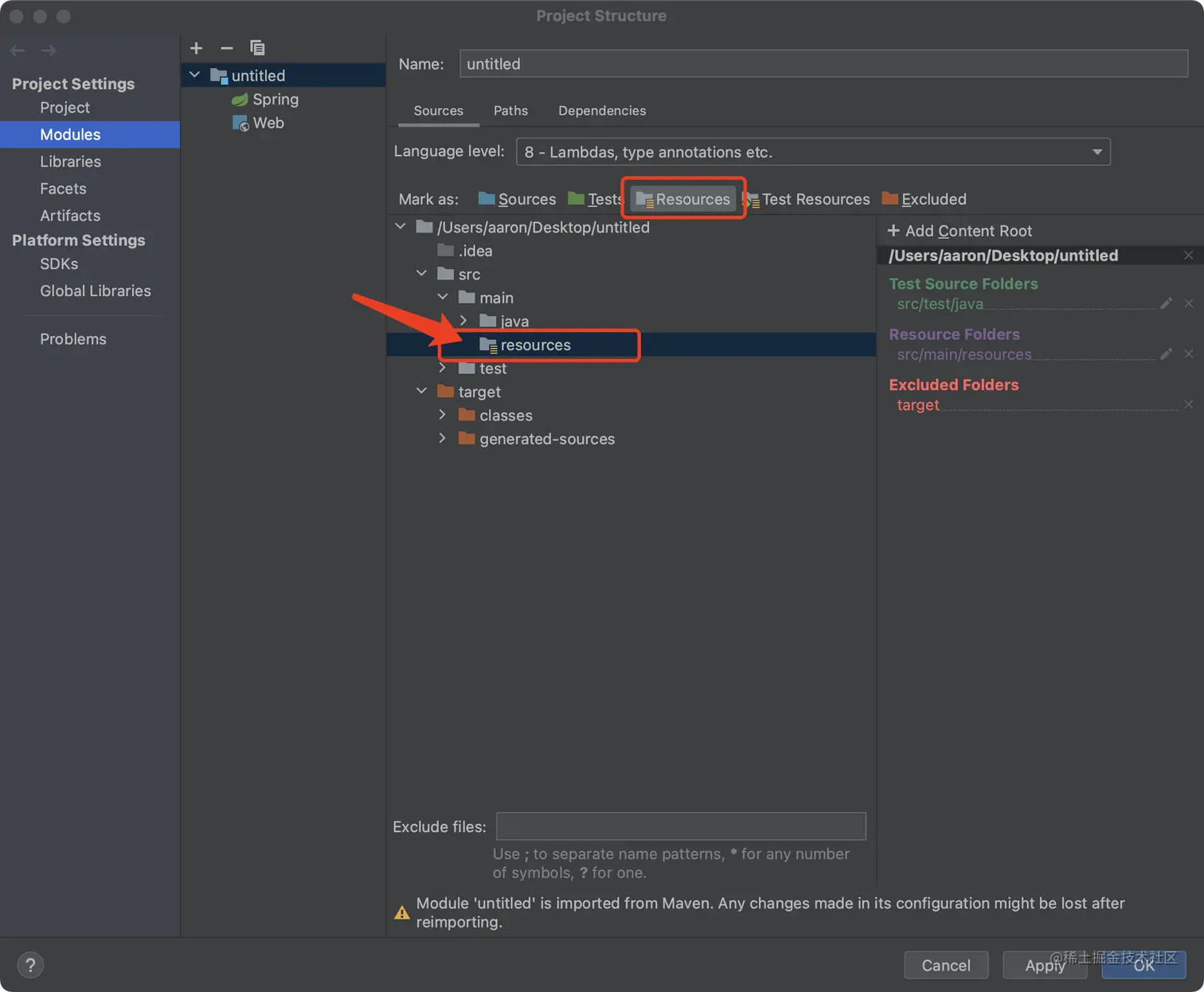Click the Exclude files input field

(x=681, y=826)
